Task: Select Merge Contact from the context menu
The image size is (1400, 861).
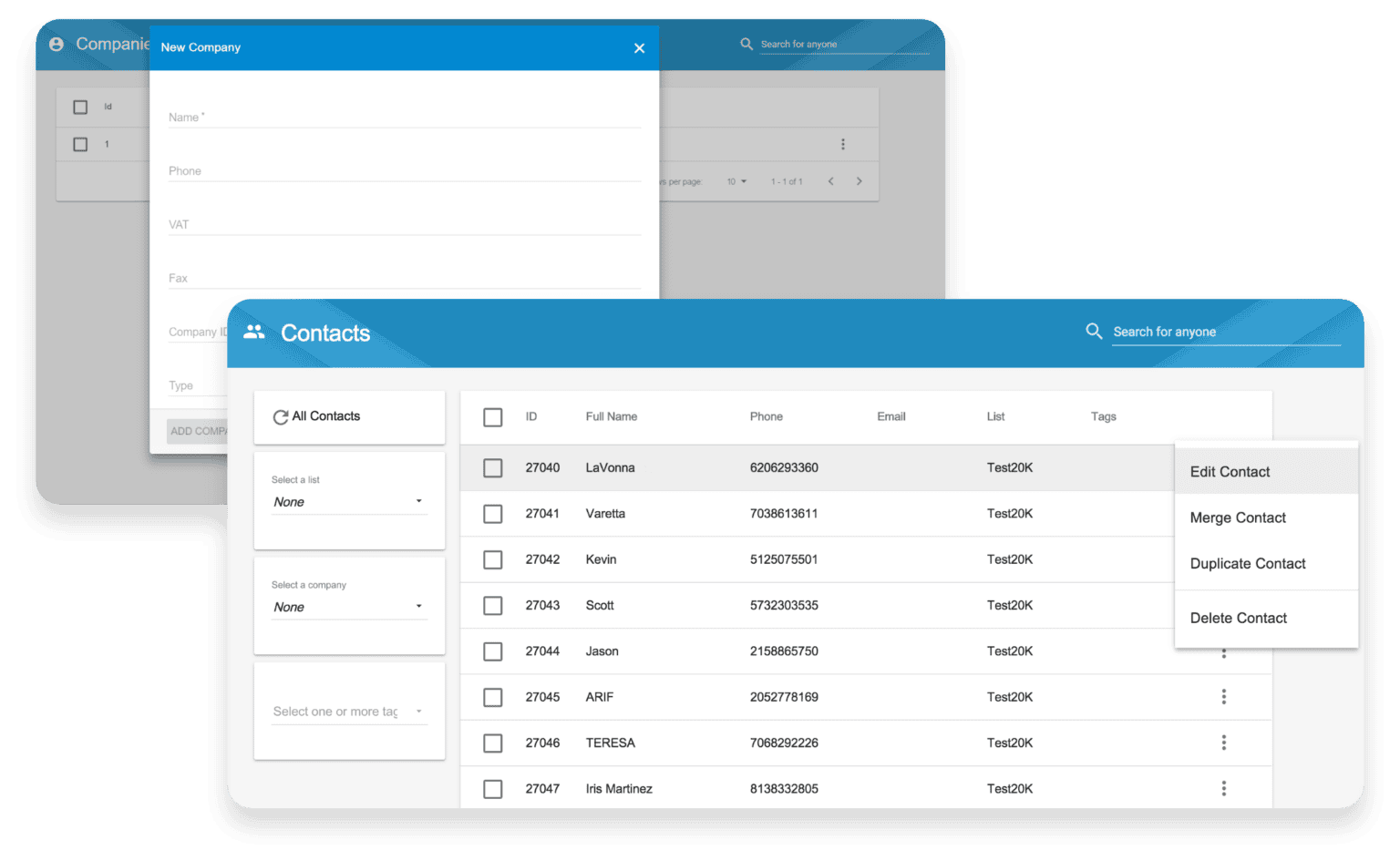Action: tap(1237, 518)
